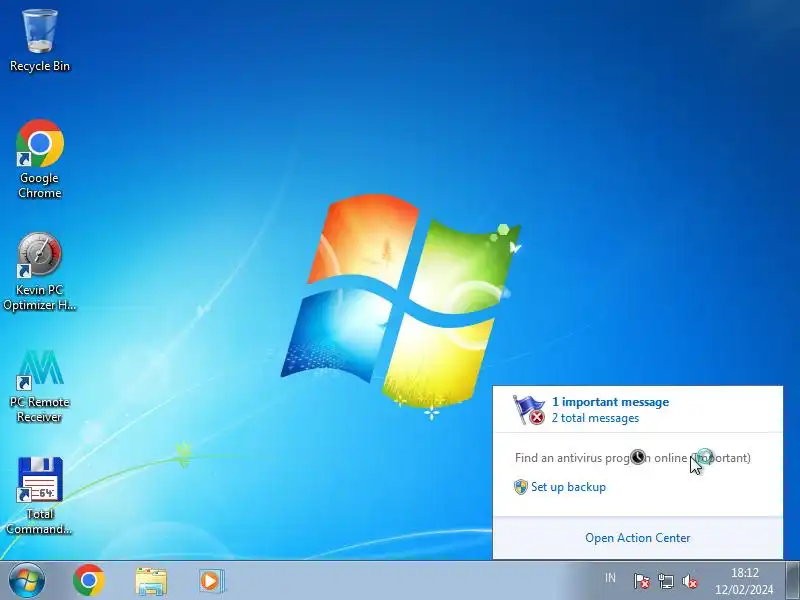Click the '2 total messages' link
Viewport: 800px width, 600px height.
pos(595,418)
